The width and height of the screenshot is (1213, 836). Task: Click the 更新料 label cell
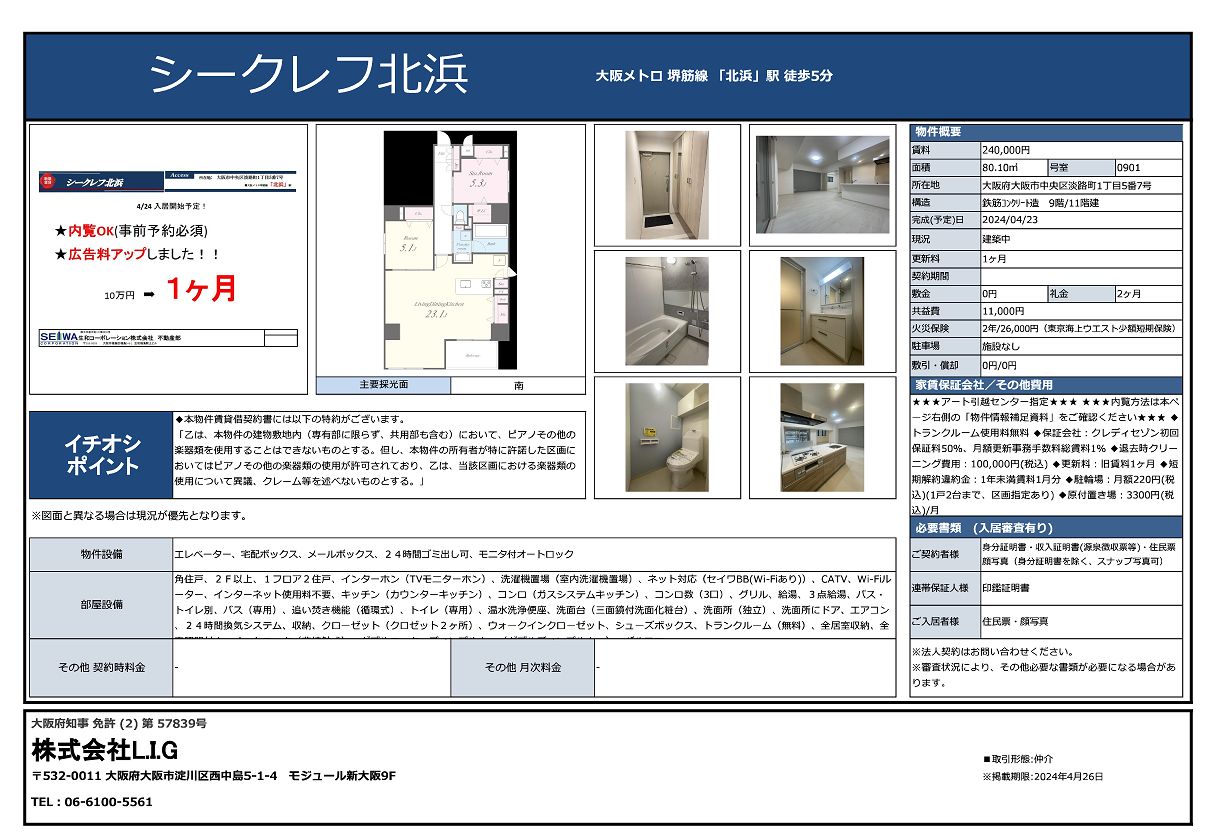944,258
